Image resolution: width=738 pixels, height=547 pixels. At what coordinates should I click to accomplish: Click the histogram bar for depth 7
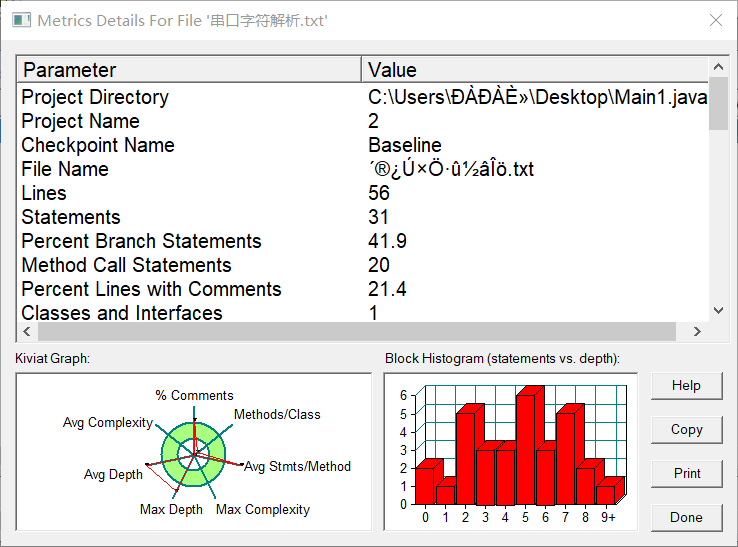[565, 459]
